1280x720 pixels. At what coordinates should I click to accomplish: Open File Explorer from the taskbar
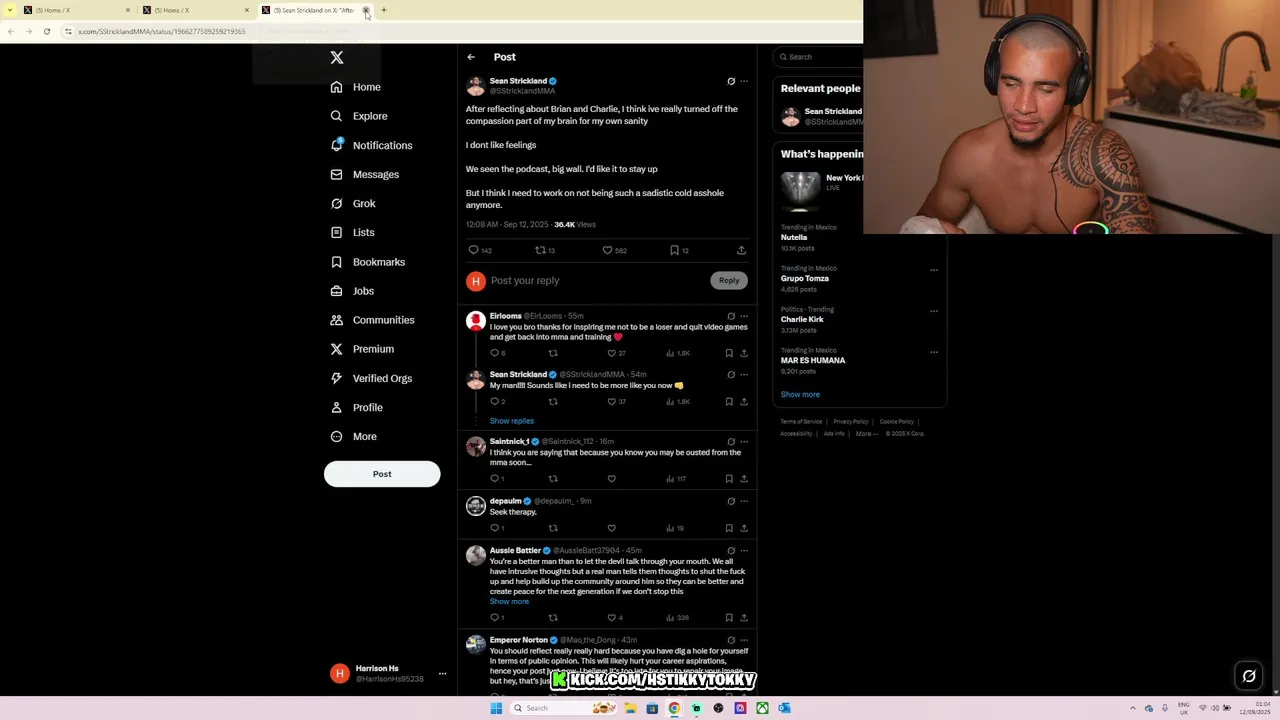pos(630,708)
